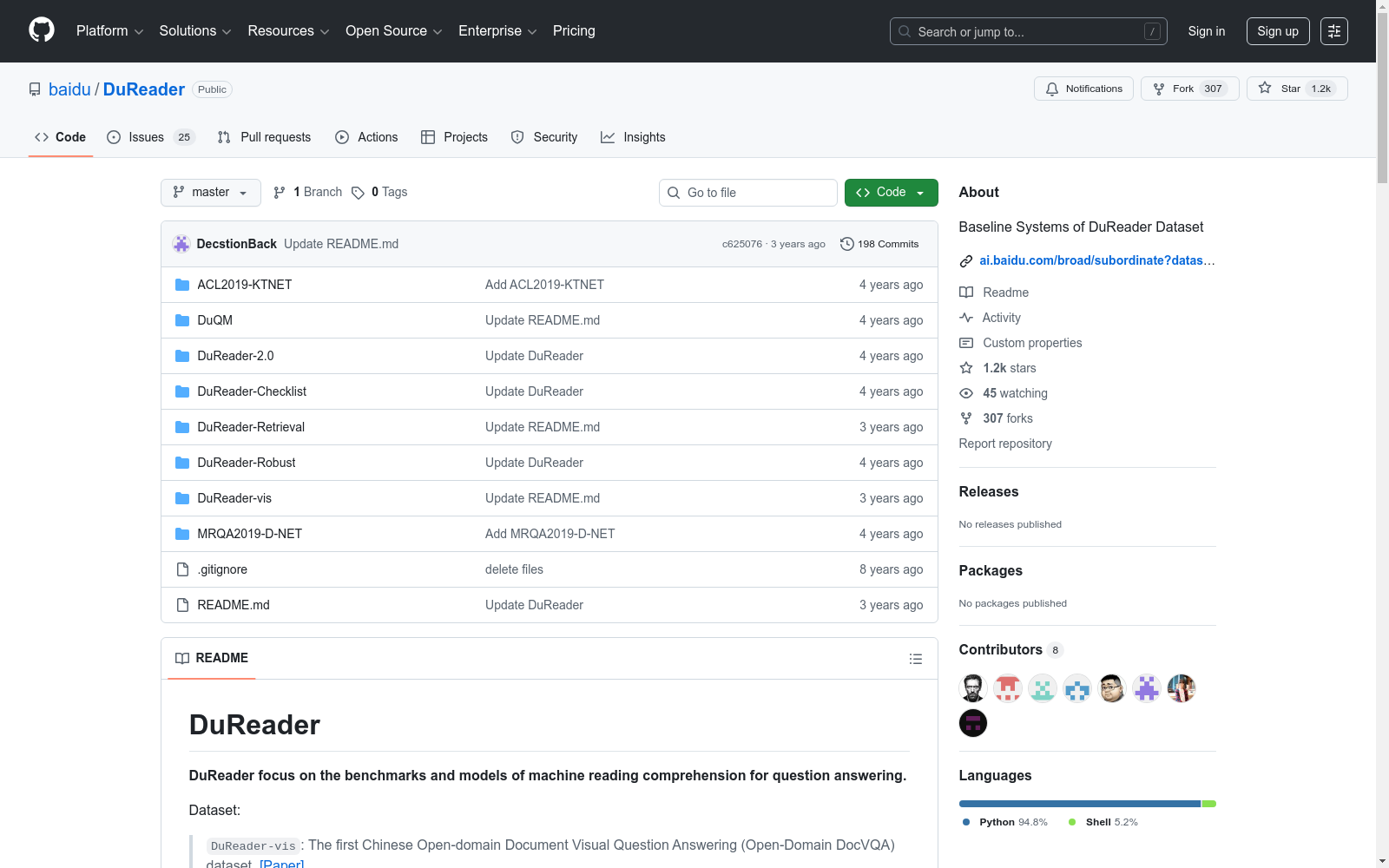This screenshot has width=1389, height=868.
Task: Switch to the Pull requests tab
Action: [264, 137]
